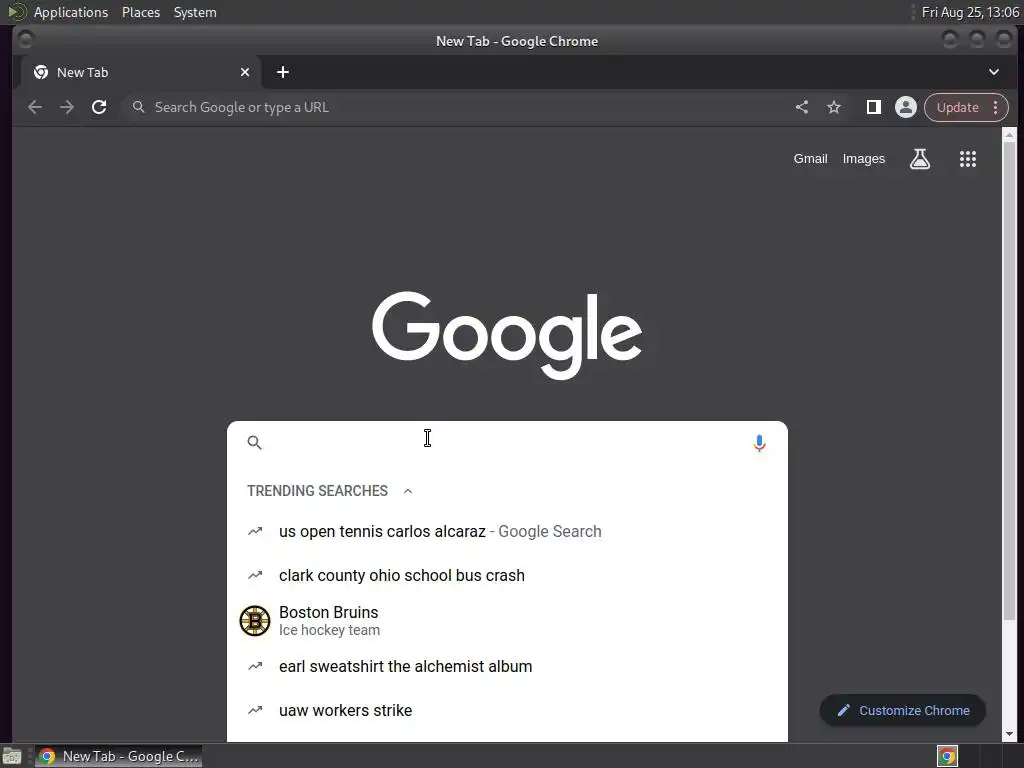Viewport: 1024px width, 768px height.
Task: Click the forward navigation arrow
Action: [x=67, y=107]
